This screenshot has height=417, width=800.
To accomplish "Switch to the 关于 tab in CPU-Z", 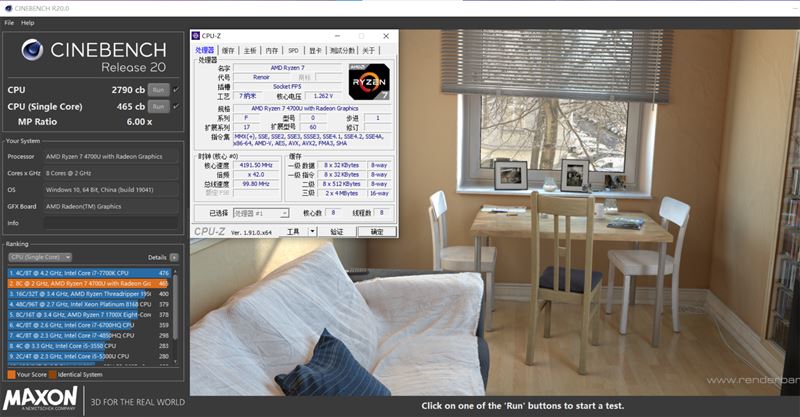I will tap(368, 51).
